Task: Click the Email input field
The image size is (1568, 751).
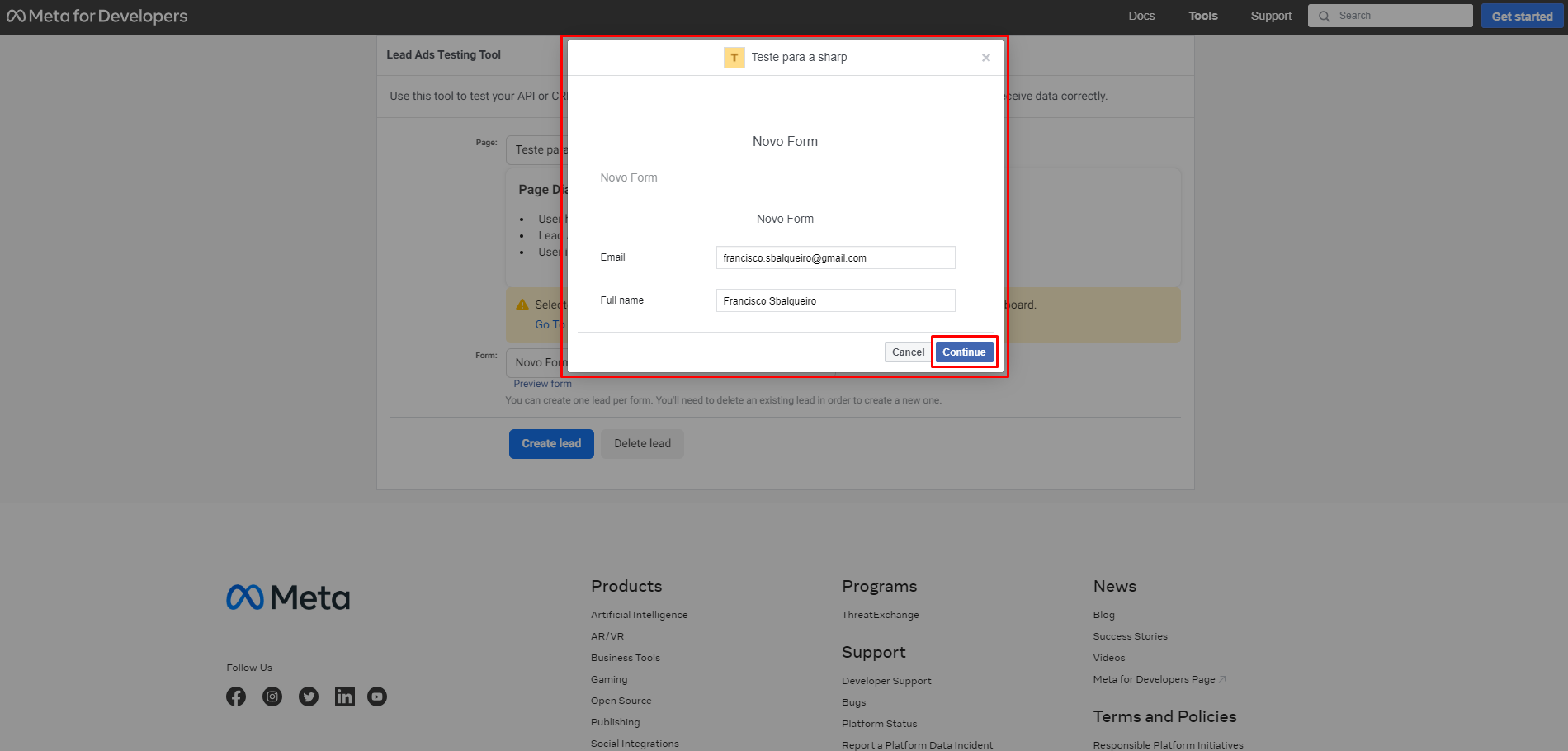Action: click(835, 258)
